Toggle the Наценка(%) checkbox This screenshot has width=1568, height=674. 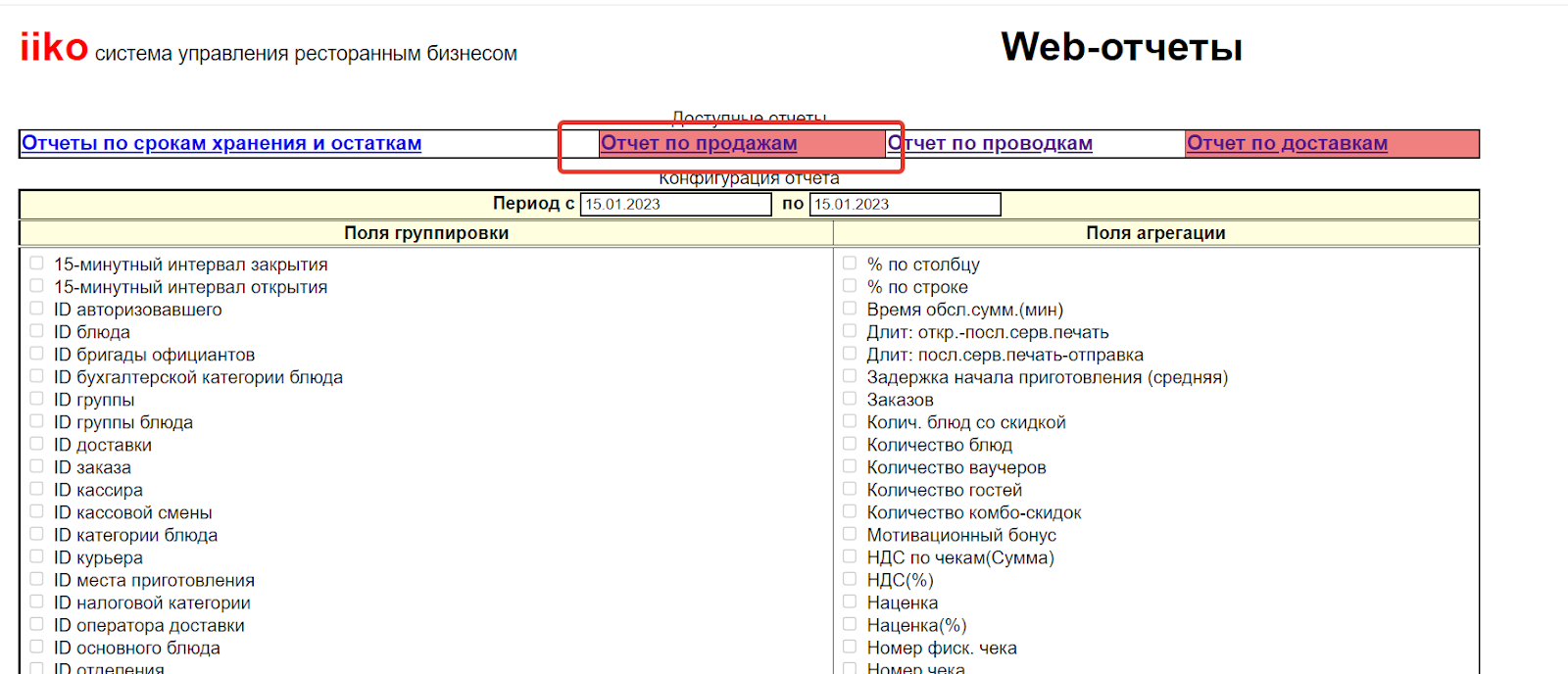(x=850, y=624)
